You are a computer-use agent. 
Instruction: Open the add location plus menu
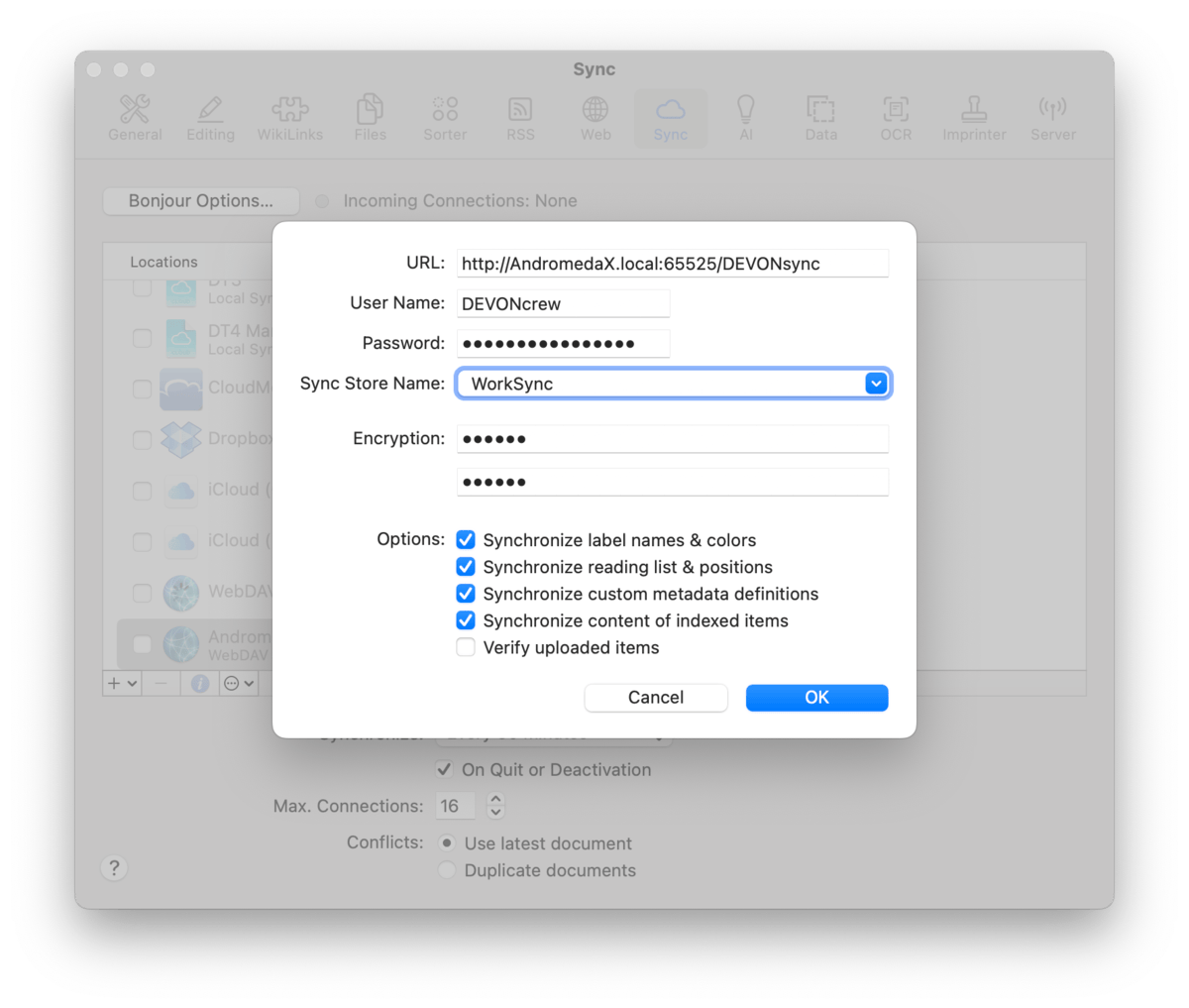tap(122, 683)
